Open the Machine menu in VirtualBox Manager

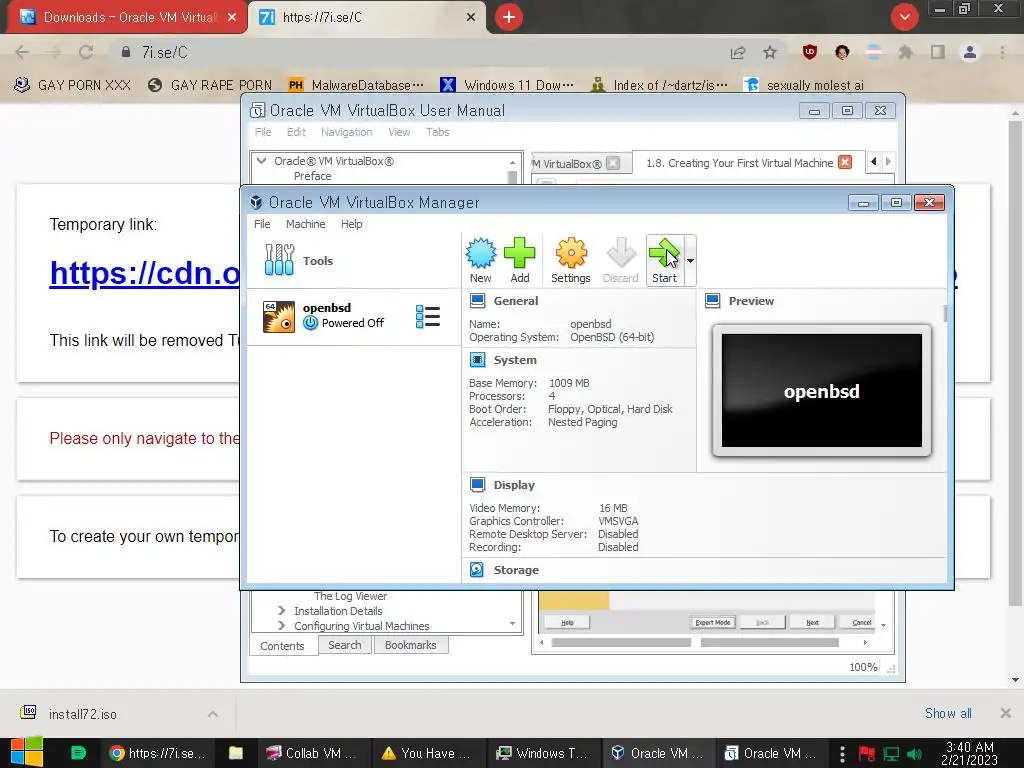pyautogui.click(x=305, y=224)
